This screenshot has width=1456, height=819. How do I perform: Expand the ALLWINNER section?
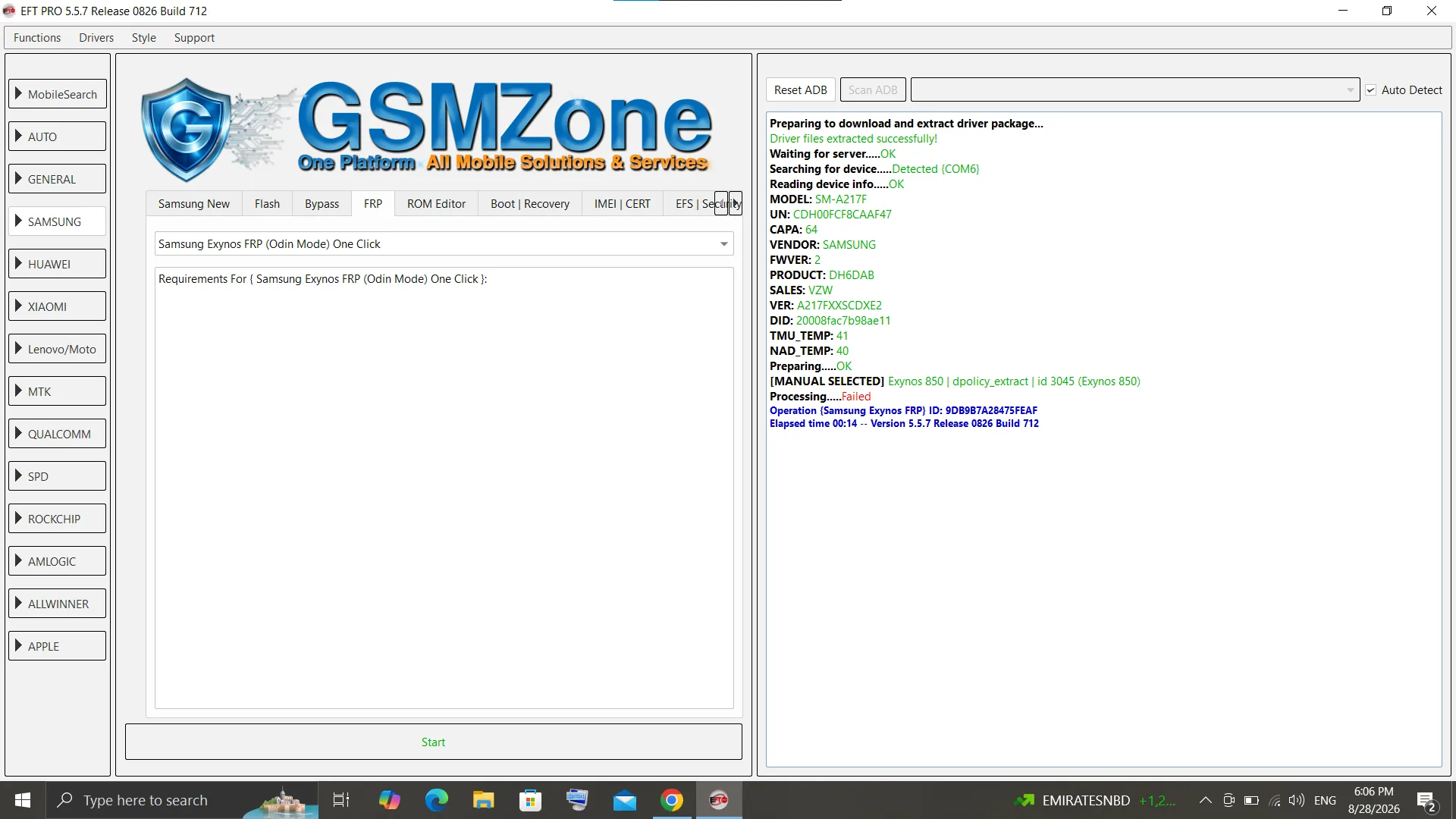tap(58, 604)
